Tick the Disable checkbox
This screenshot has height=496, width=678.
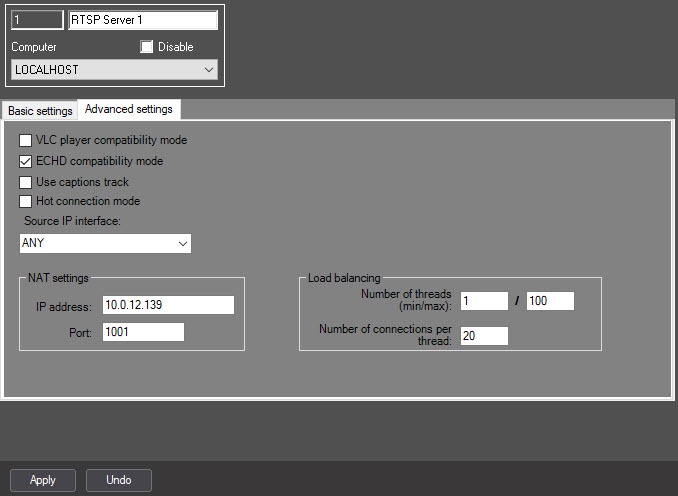pos(147,47)
